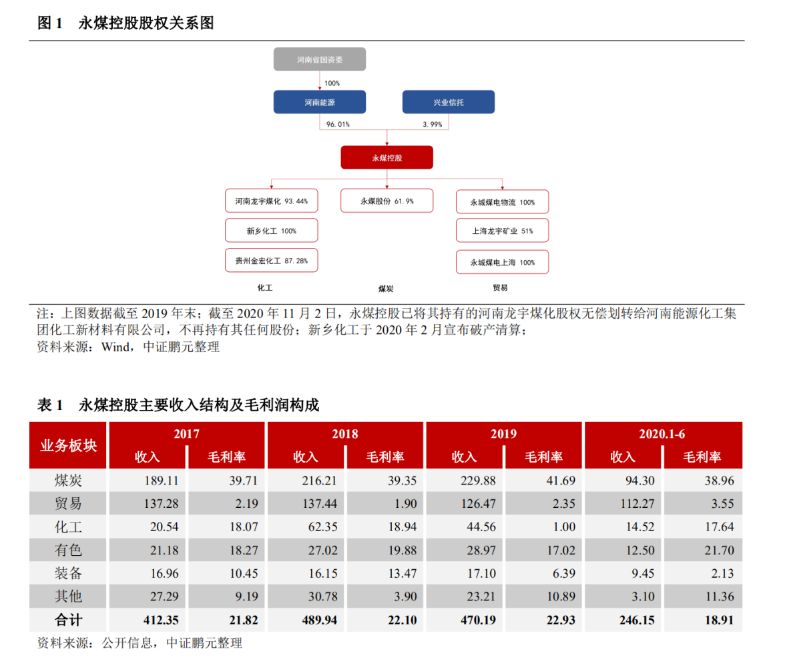Click the 贸易 row label in table
This screenshot has width=804, height=667.
[x=68, y=503]
